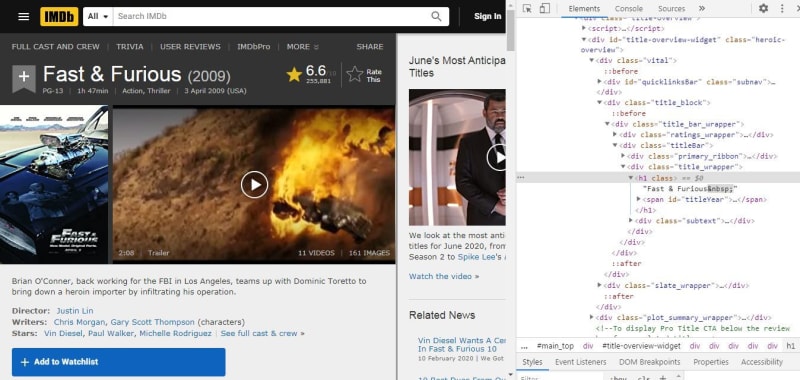Open the Event Listeners tab
This screenshot has height=380, width=800.
[x=581, y=362]
